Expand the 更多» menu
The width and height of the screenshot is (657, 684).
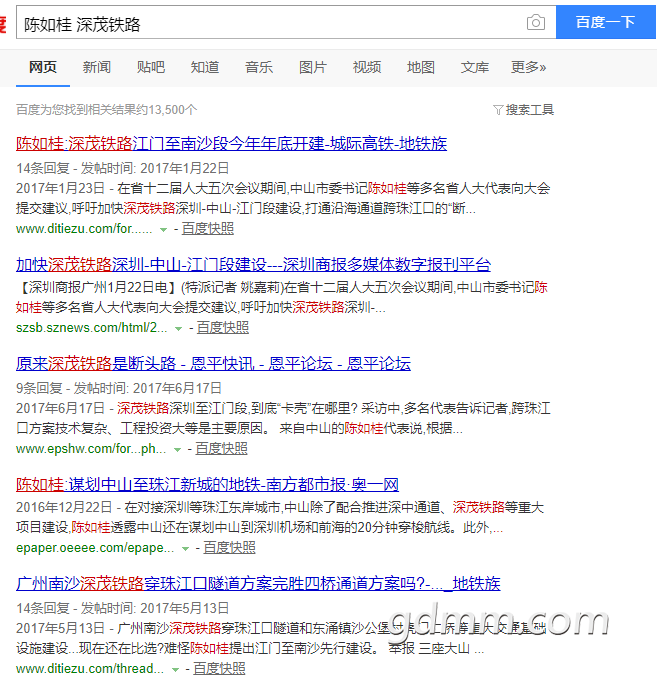click(x=528, y=67)
